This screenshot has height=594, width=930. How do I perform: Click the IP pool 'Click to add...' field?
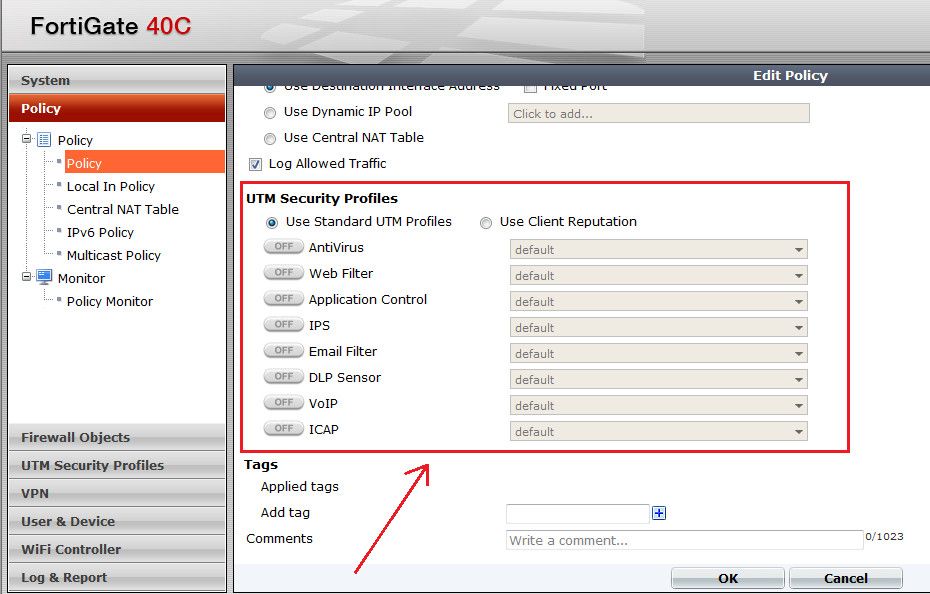pos(658,113)
